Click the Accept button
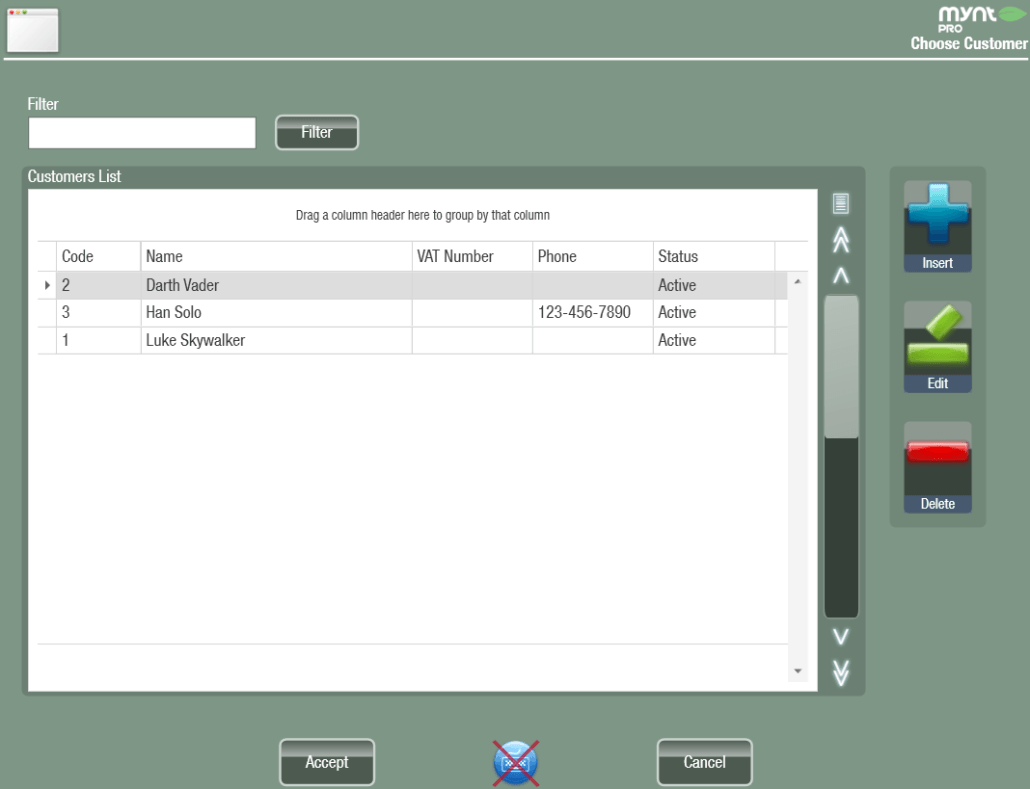Screen dimensions: 1030x789 pos(326,761)
